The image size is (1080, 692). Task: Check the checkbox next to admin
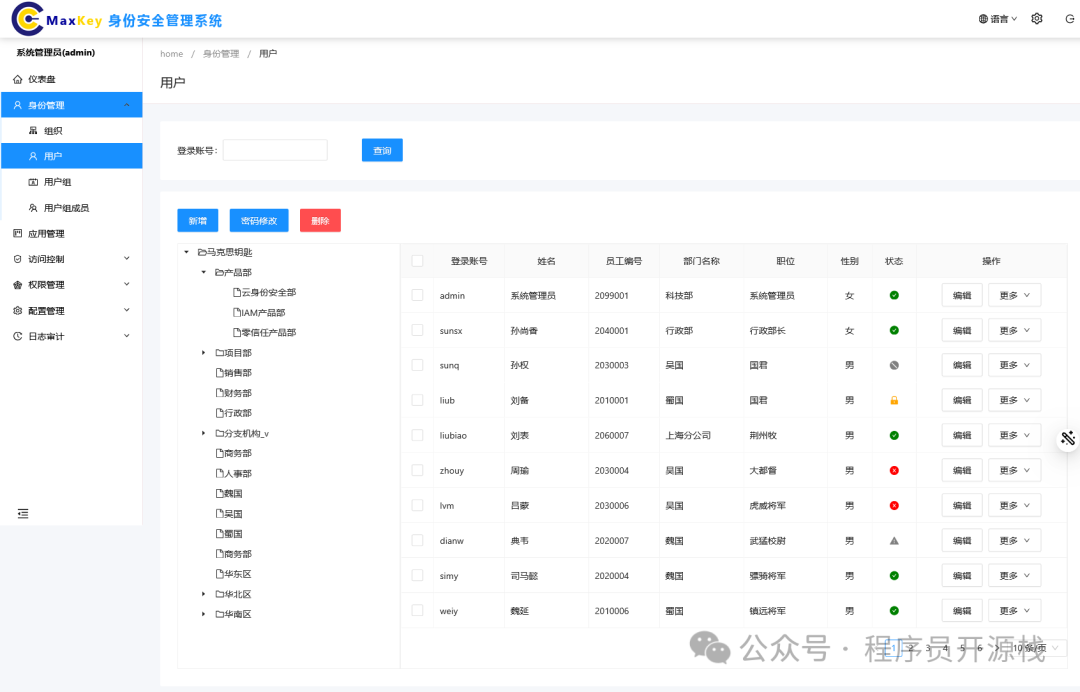point(417,294)
